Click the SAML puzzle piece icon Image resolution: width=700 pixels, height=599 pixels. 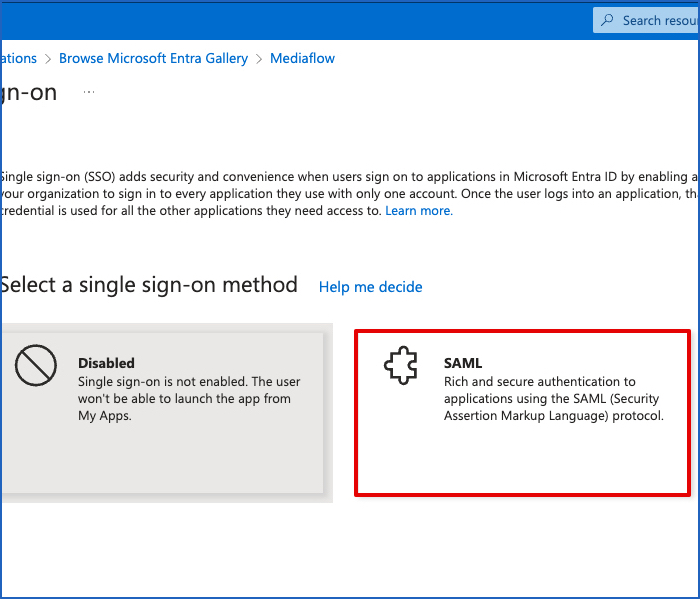tap(401, 365)
